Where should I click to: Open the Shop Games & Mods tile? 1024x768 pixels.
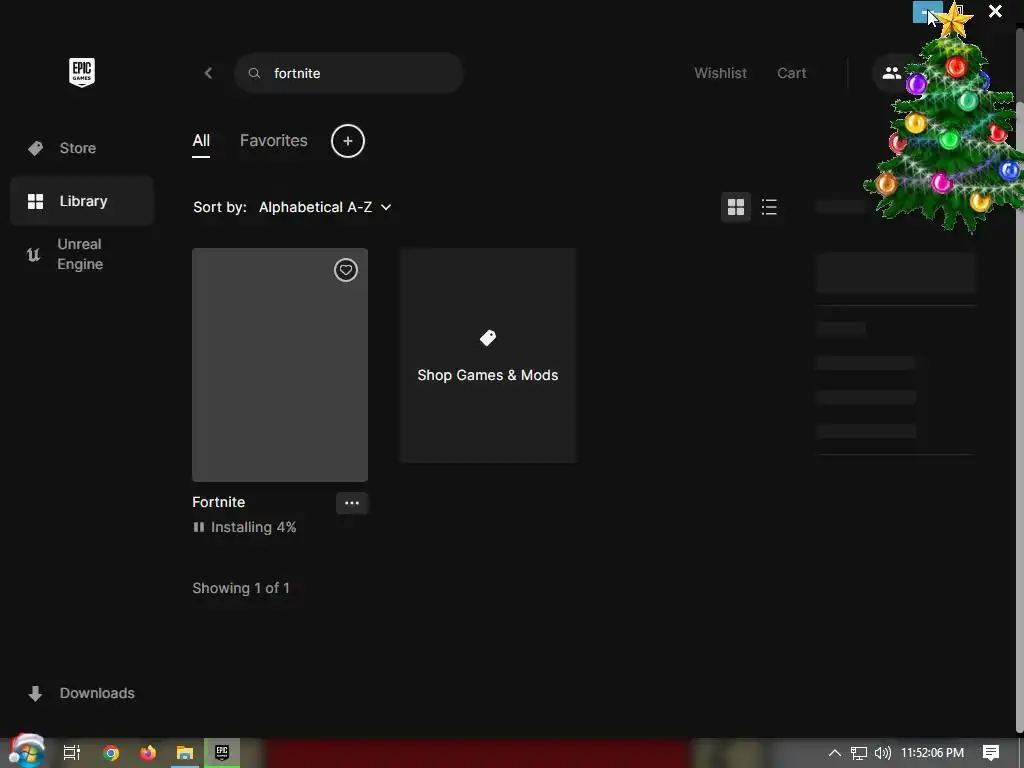(488, 355)
